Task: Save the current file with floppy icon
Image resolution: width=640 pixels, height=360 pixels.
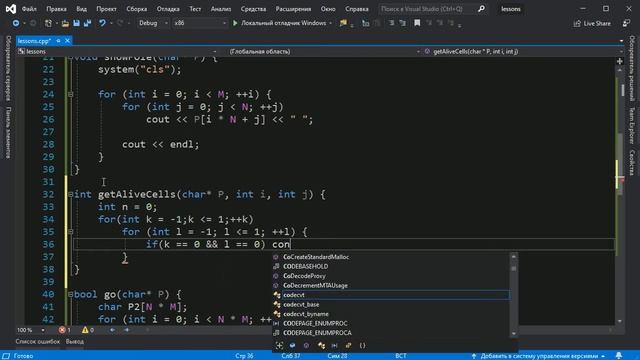Action: (76, 23)
